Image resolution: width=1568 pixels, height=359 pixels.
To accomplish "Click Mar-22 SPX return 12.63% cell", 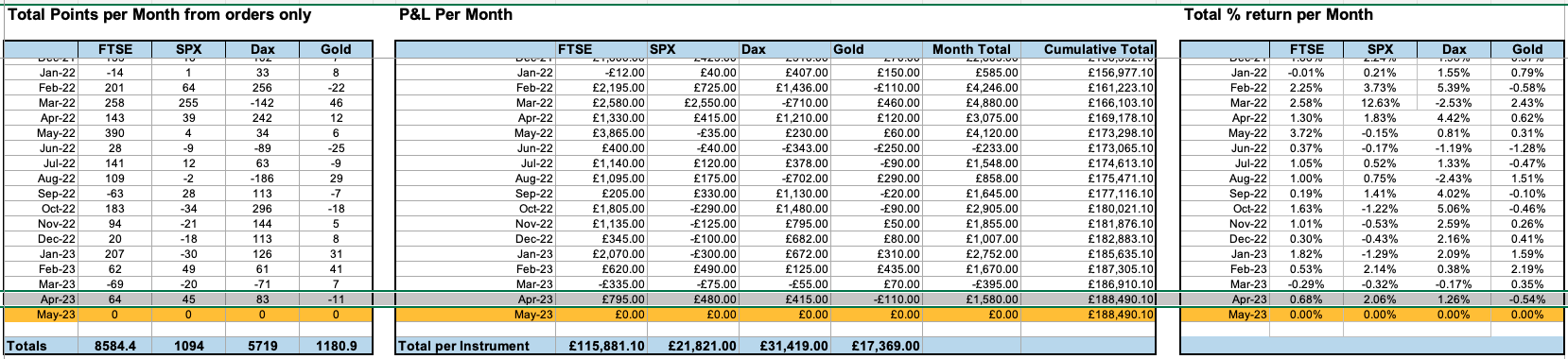I will tap(1380, 103).
